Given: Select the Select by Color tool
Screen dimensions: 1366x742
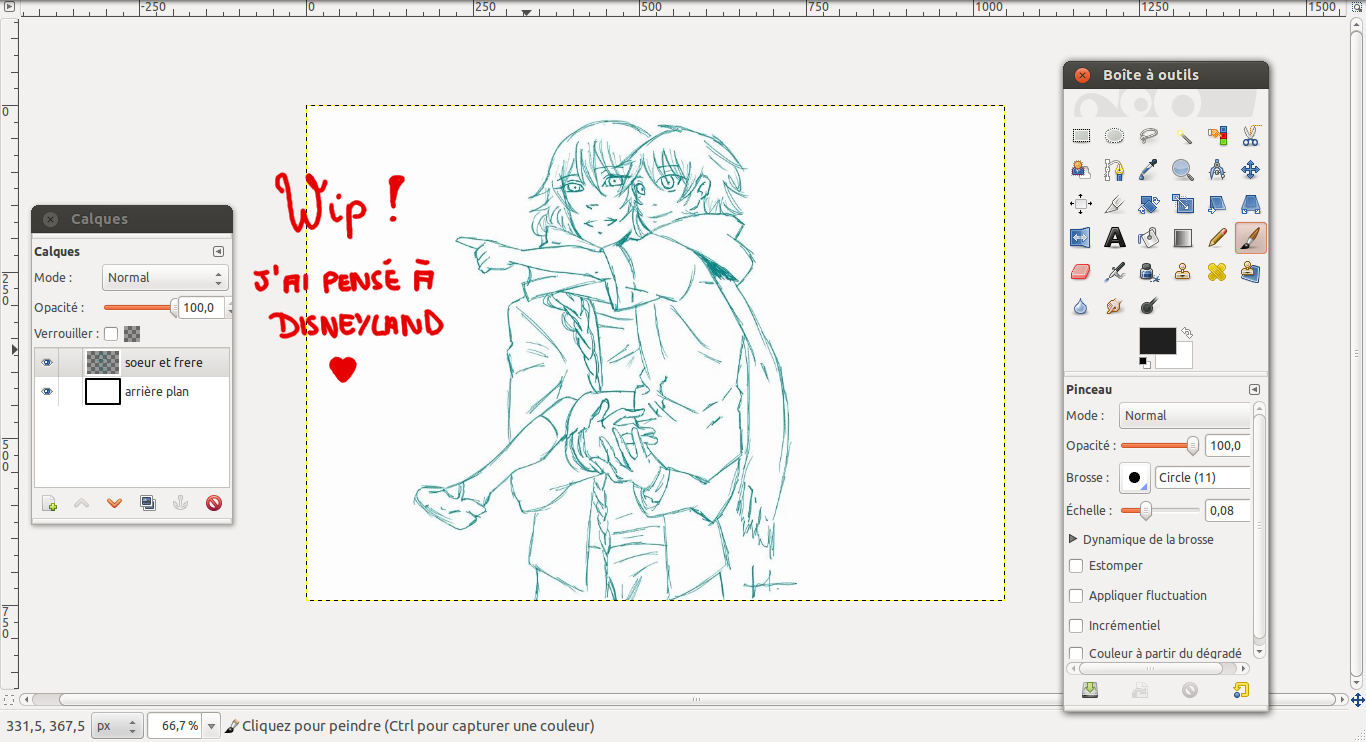Looking at the screenshot, I should point(1217,136).
